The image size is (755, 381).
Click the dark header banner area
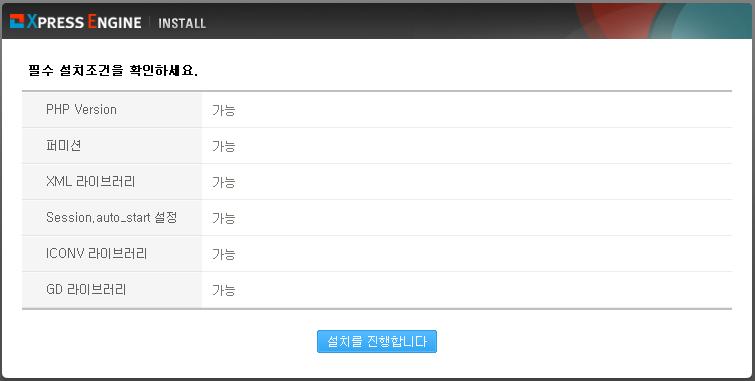[377, 21]
